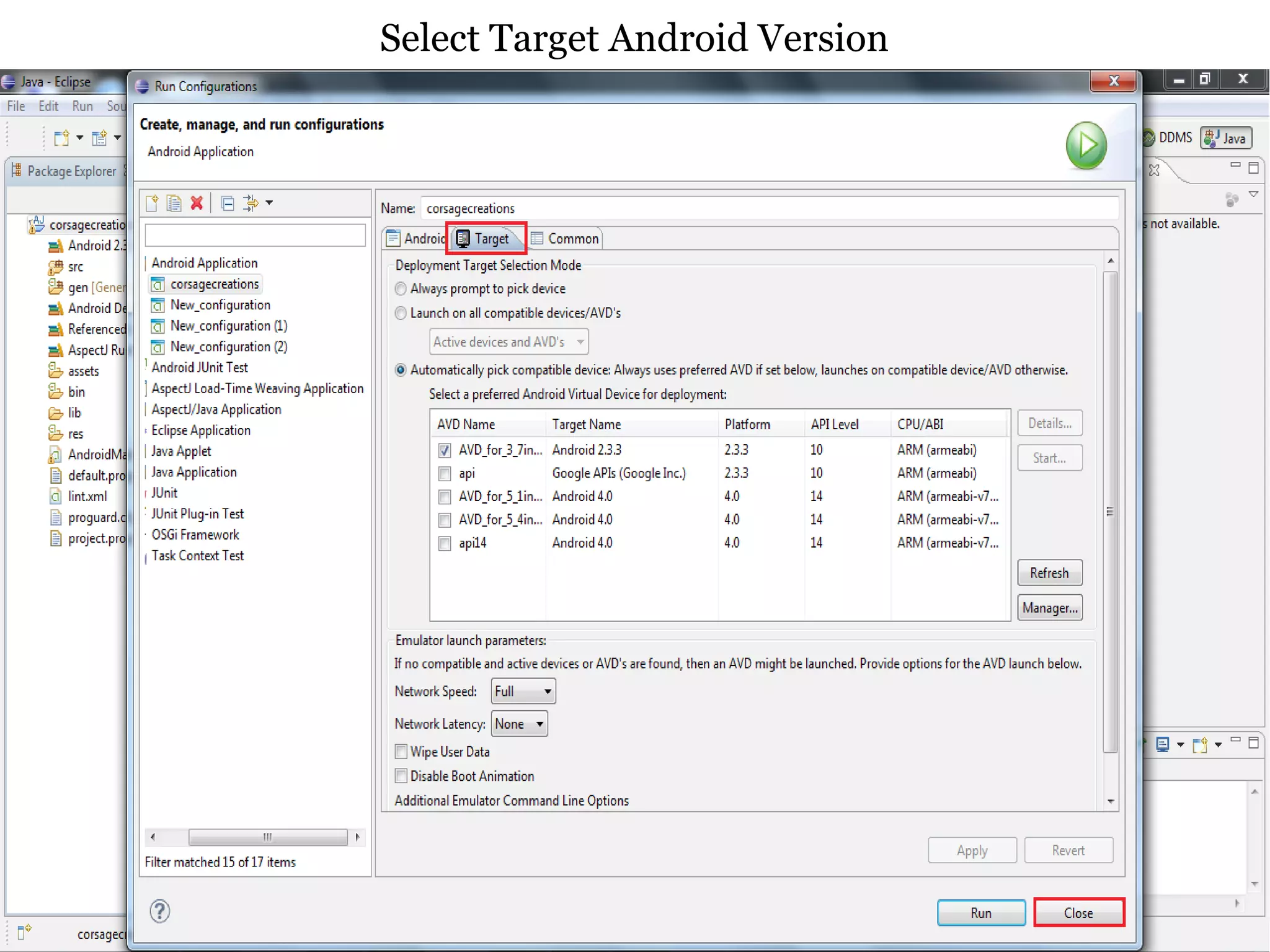Click the Name input field
This screenshot has height=952, width=1270.
(770, 208)
